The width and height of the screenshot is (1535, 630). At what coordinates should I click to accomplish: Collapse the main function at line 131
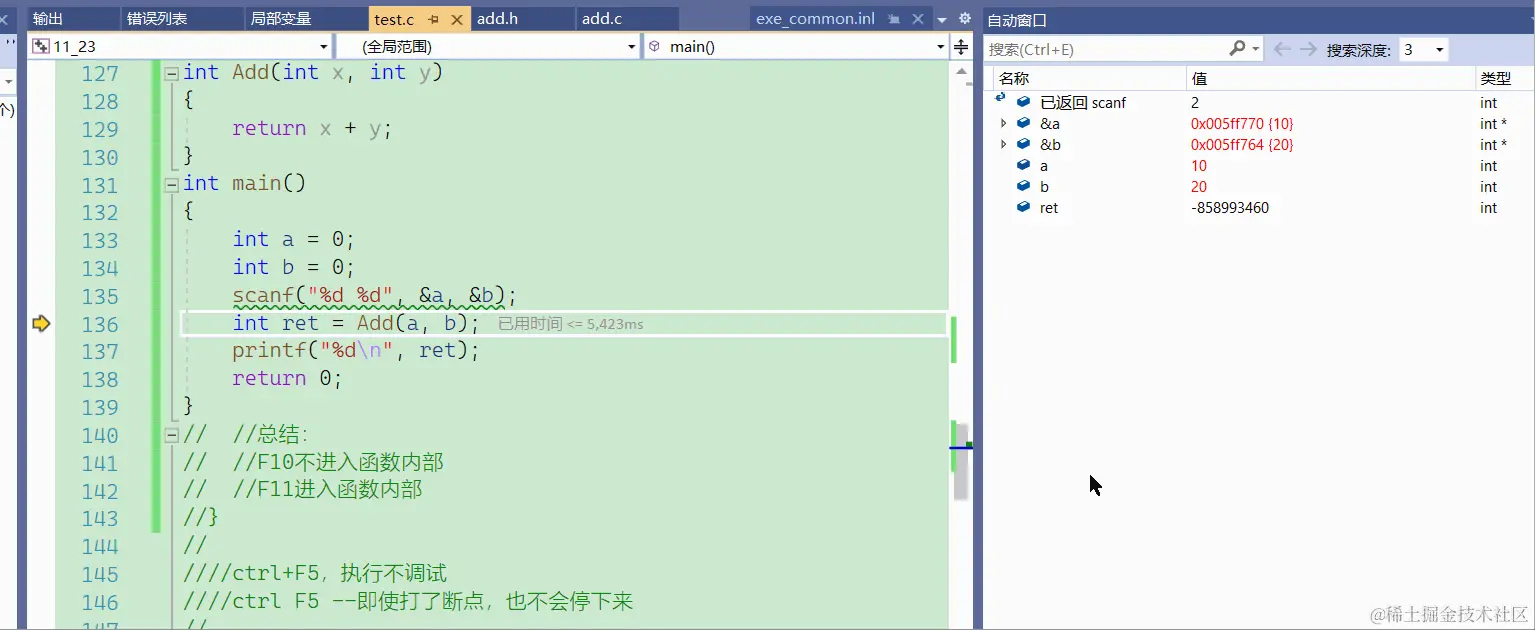pos(172,184)
